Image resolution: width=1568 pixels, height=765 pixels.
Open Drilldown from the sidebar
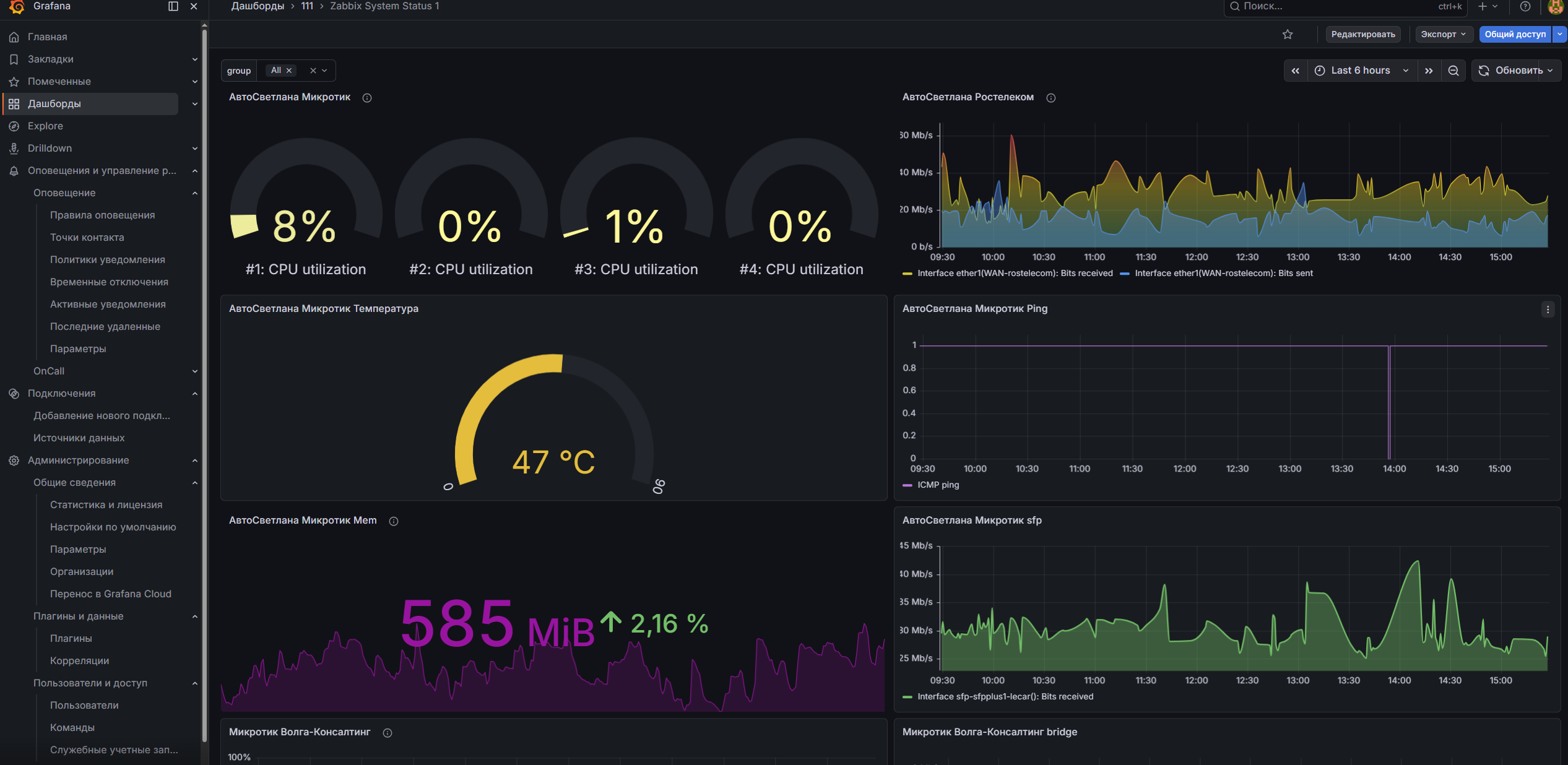coord(51,148)
